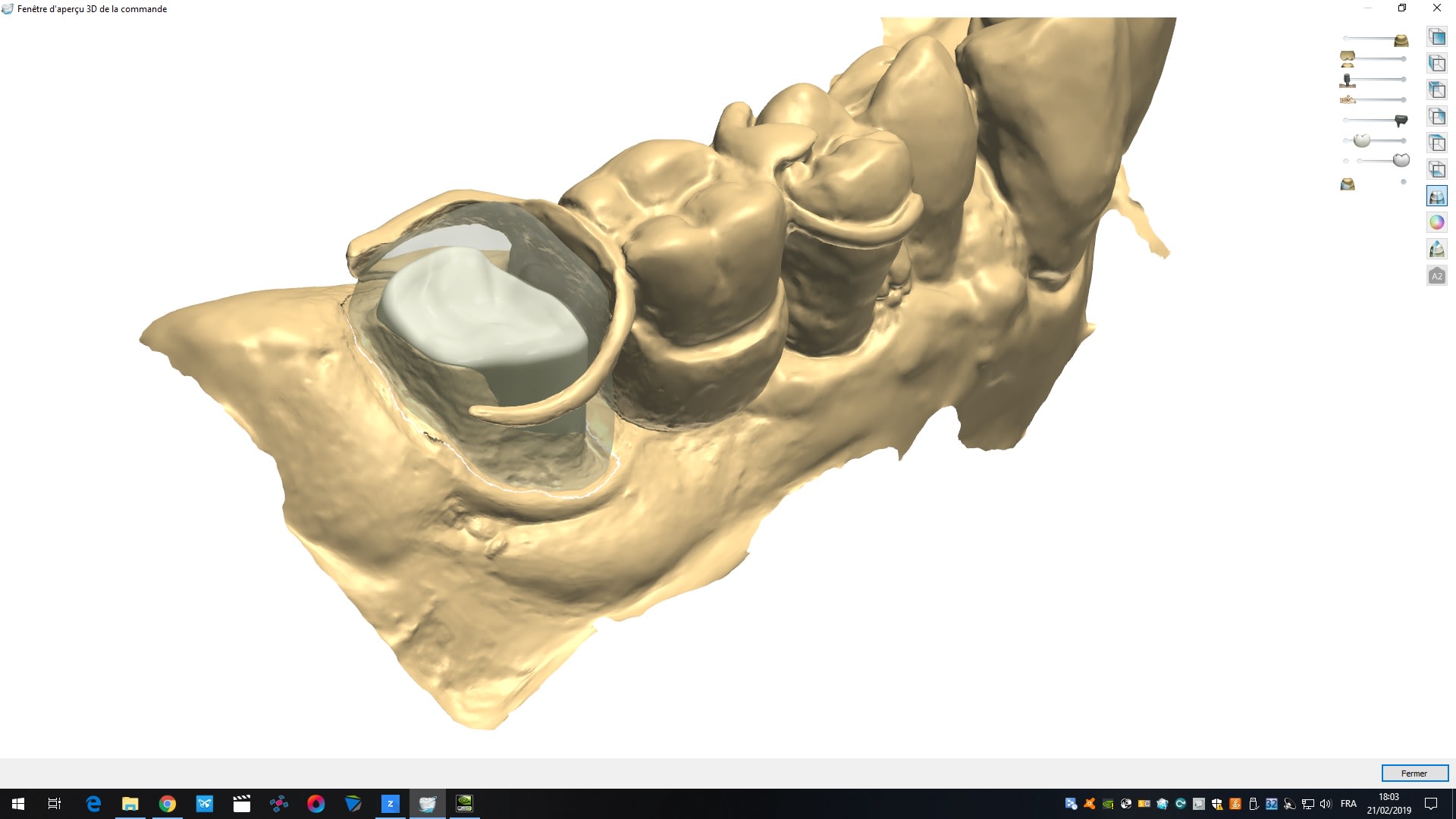
Task: Click the dark scan abutment slider handle
Action: pyautogui.click(x=1401, y=120)
